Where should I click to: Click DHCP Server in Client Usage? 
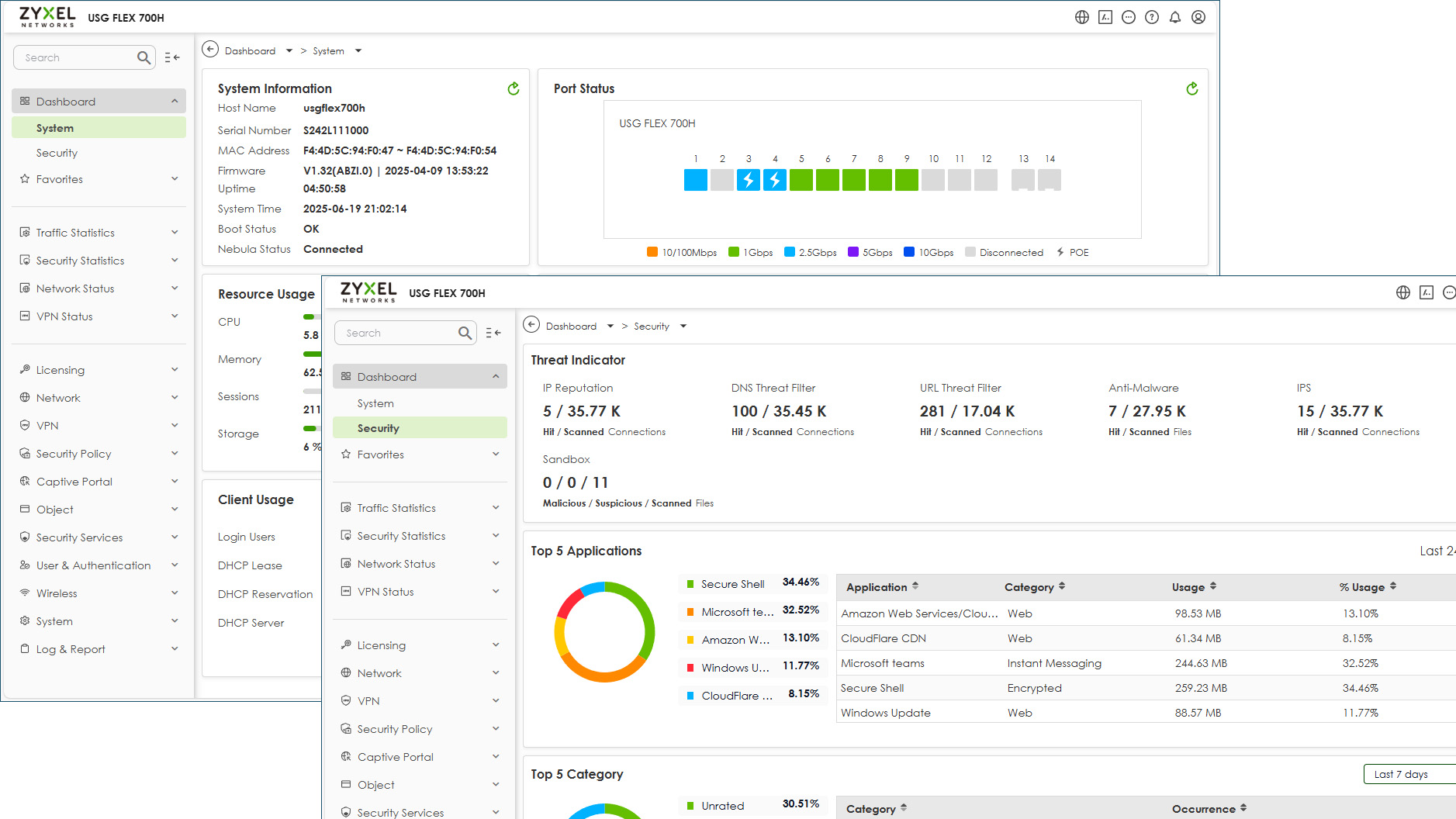click(x=251, y=623)
